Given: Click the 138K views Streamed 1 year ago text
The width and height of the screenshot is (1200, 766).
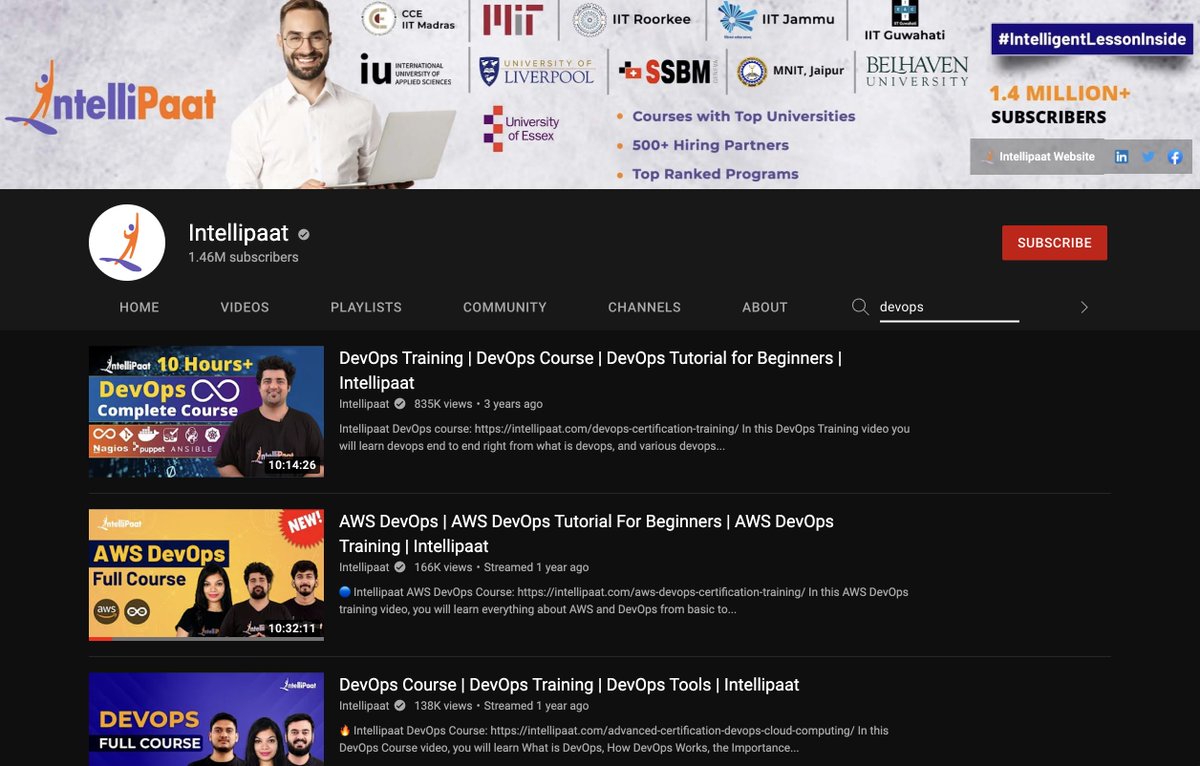Looking at the screenshot, I should (x=501, y=706).
